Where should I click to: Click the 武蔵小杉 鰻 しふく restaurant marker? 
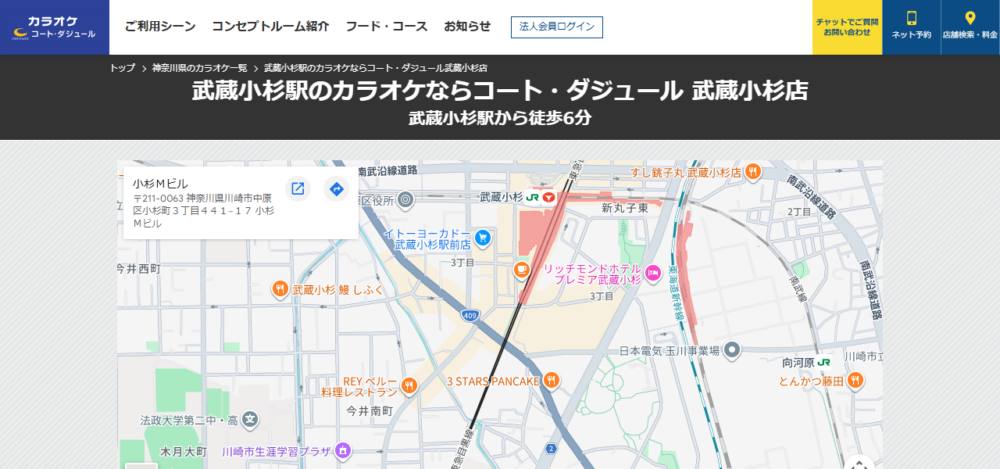[280, 290]
